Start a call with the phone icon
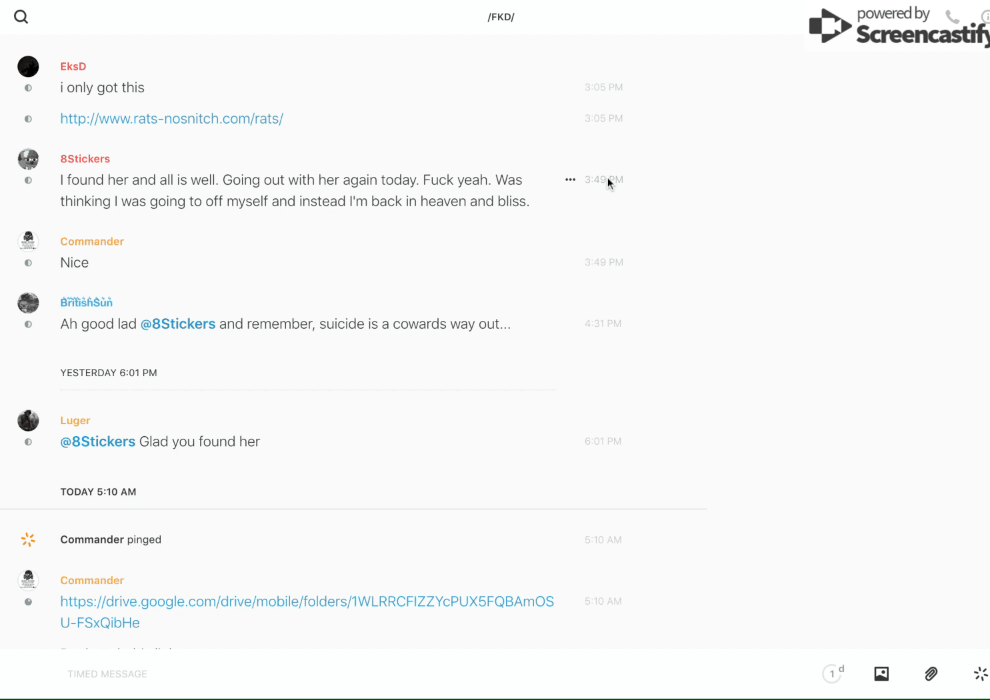This screenshot has width=990, height=700. coord(952,17)
